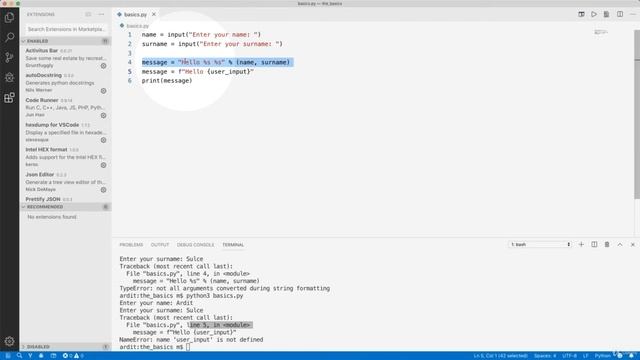640x360 pixels.
Task: Switch to the PROBLEMS panel tab
Action: 131,245
